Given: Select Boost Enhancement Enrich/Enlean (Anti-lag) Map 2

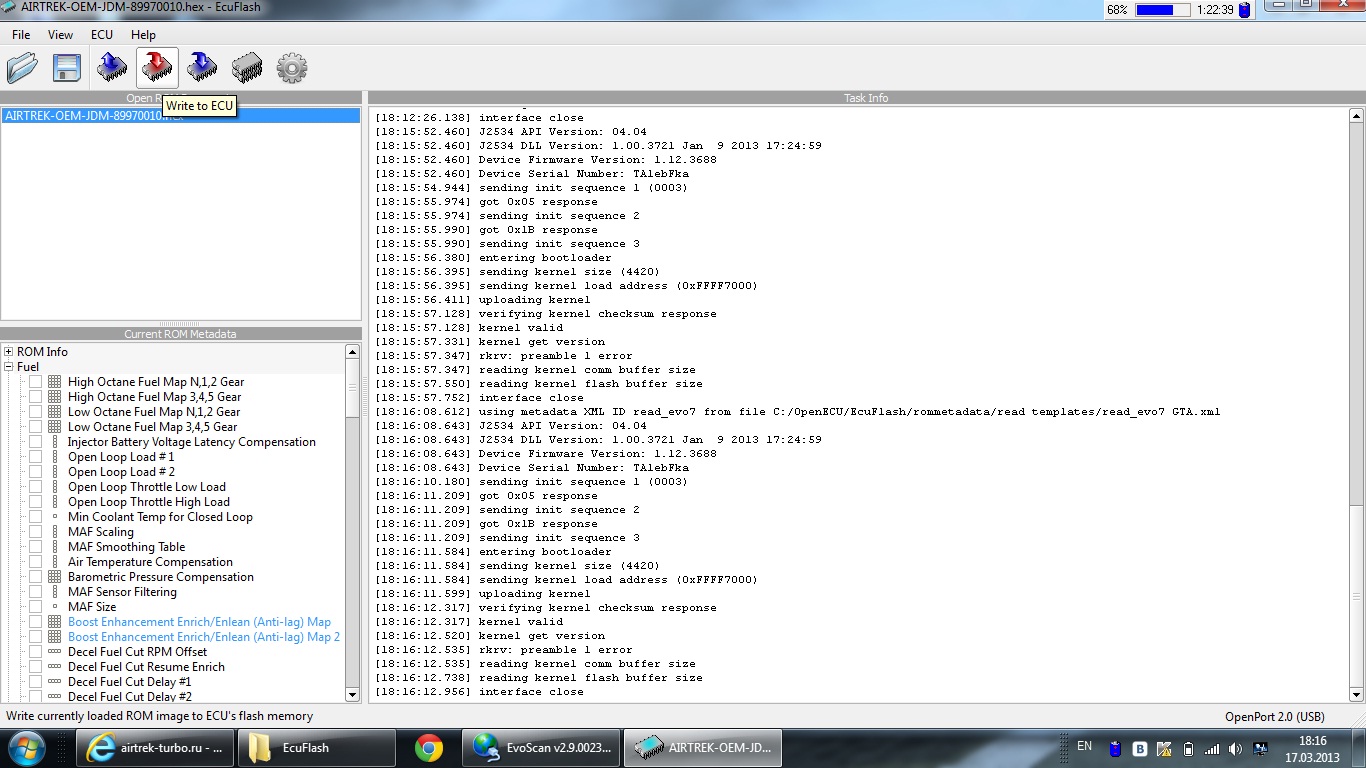Looking at the screenshot, I should pos(204,637).
